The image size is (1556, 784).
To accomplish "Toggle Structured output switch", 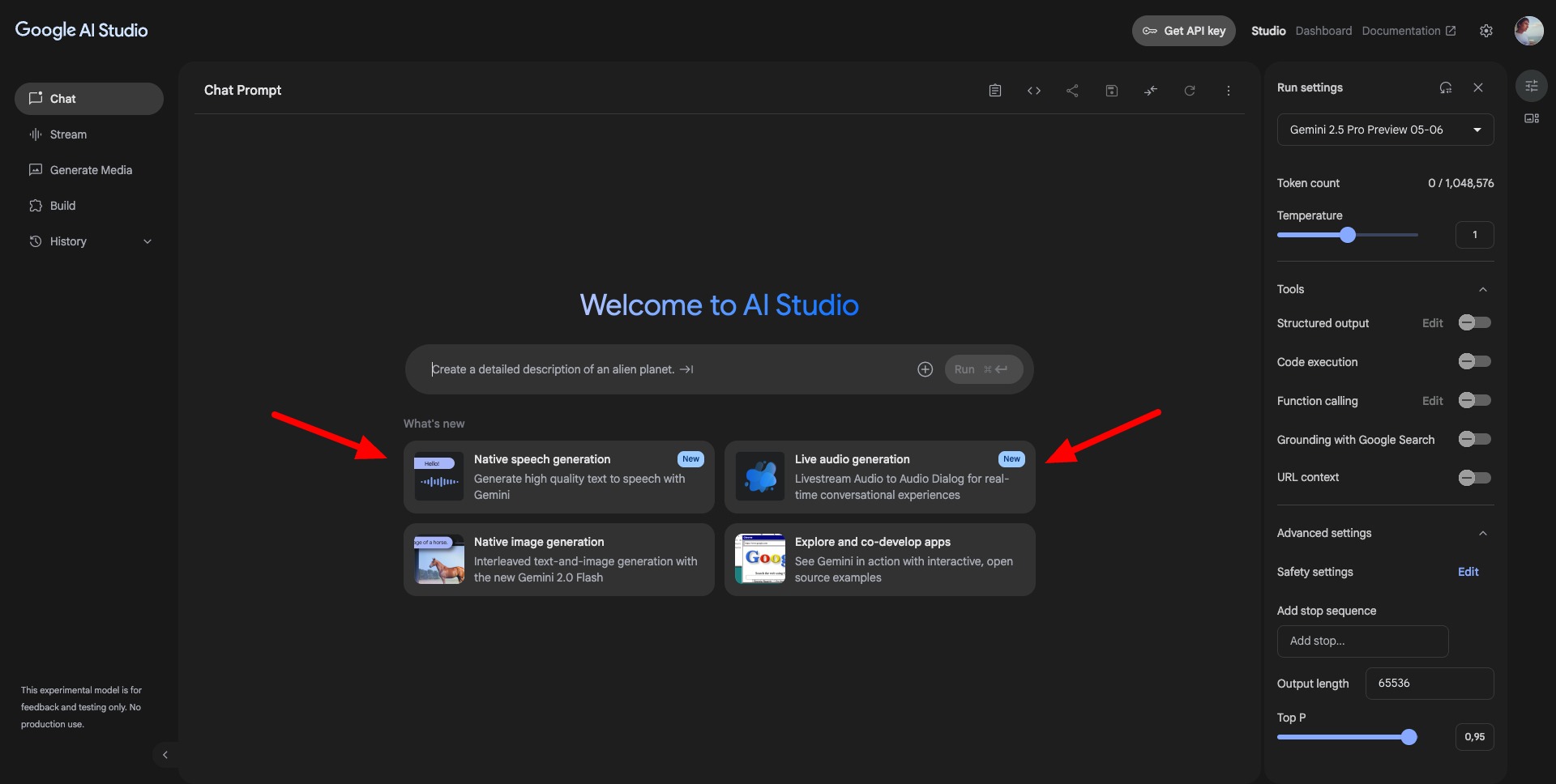I will point(1475,322).
